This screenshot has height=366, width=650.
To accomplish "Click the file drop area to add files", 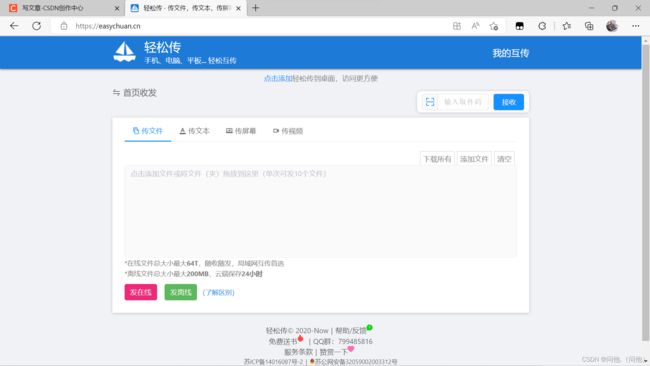I will 320,211.
